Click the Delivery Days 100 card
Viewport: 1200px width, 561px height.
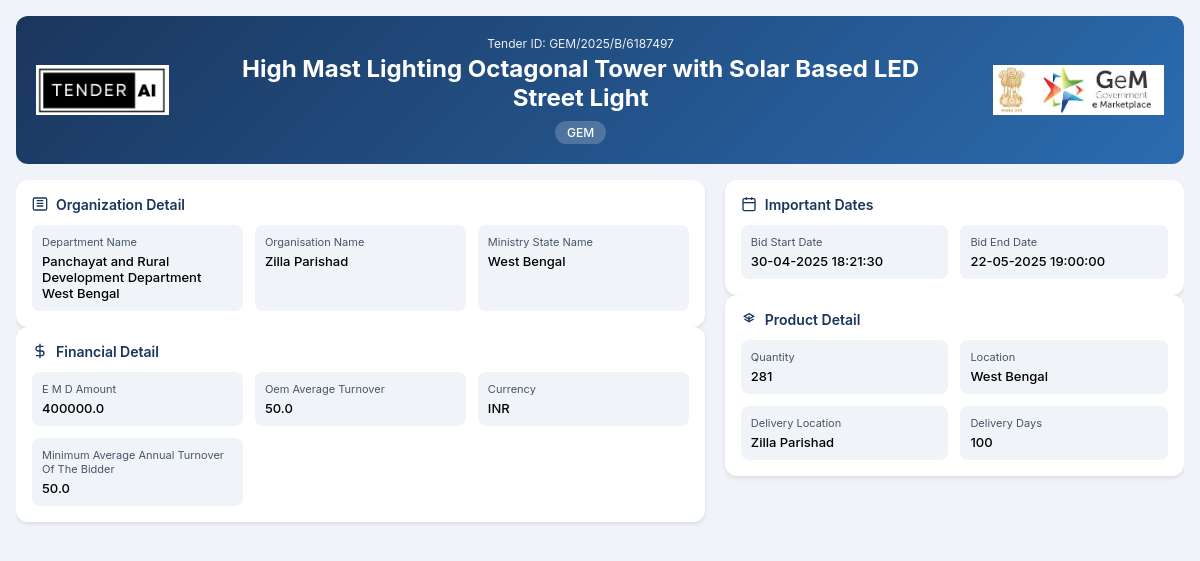coord(1064,433)
